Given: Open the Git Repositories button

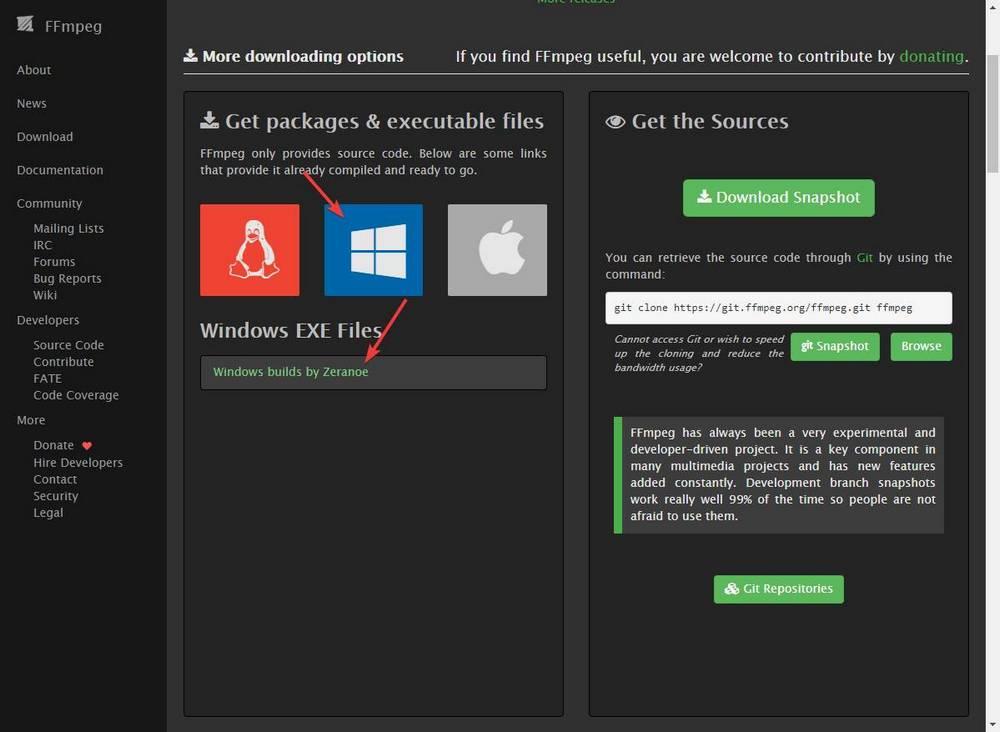Looking at the screenshot, I should pos(779,589).
